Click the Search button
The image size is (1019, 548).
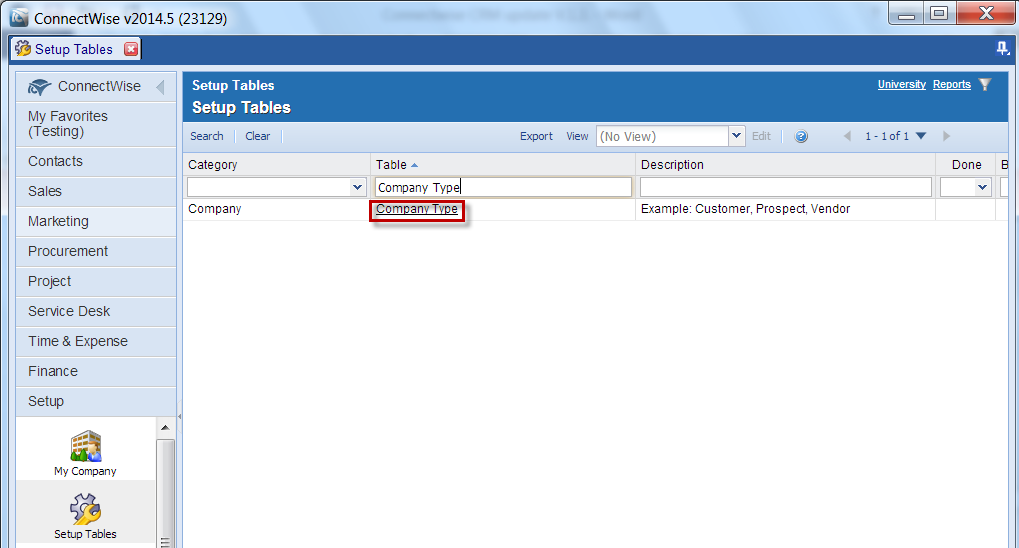[207, 136]
